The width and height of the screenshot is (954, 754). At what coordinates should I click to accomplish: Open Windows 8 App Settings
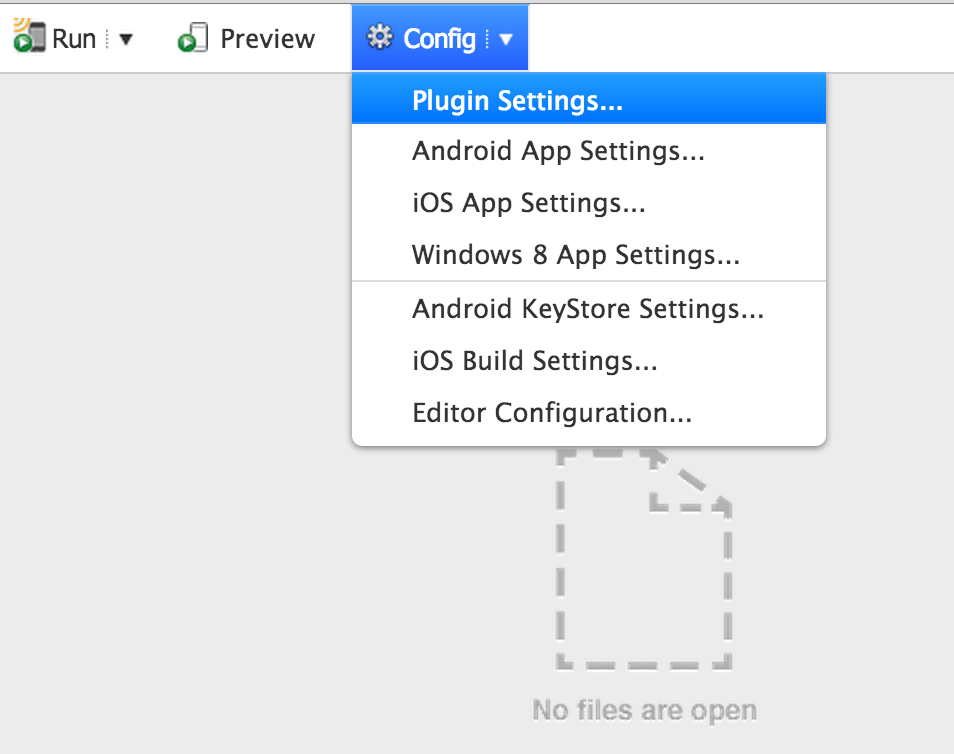[575, 255]
